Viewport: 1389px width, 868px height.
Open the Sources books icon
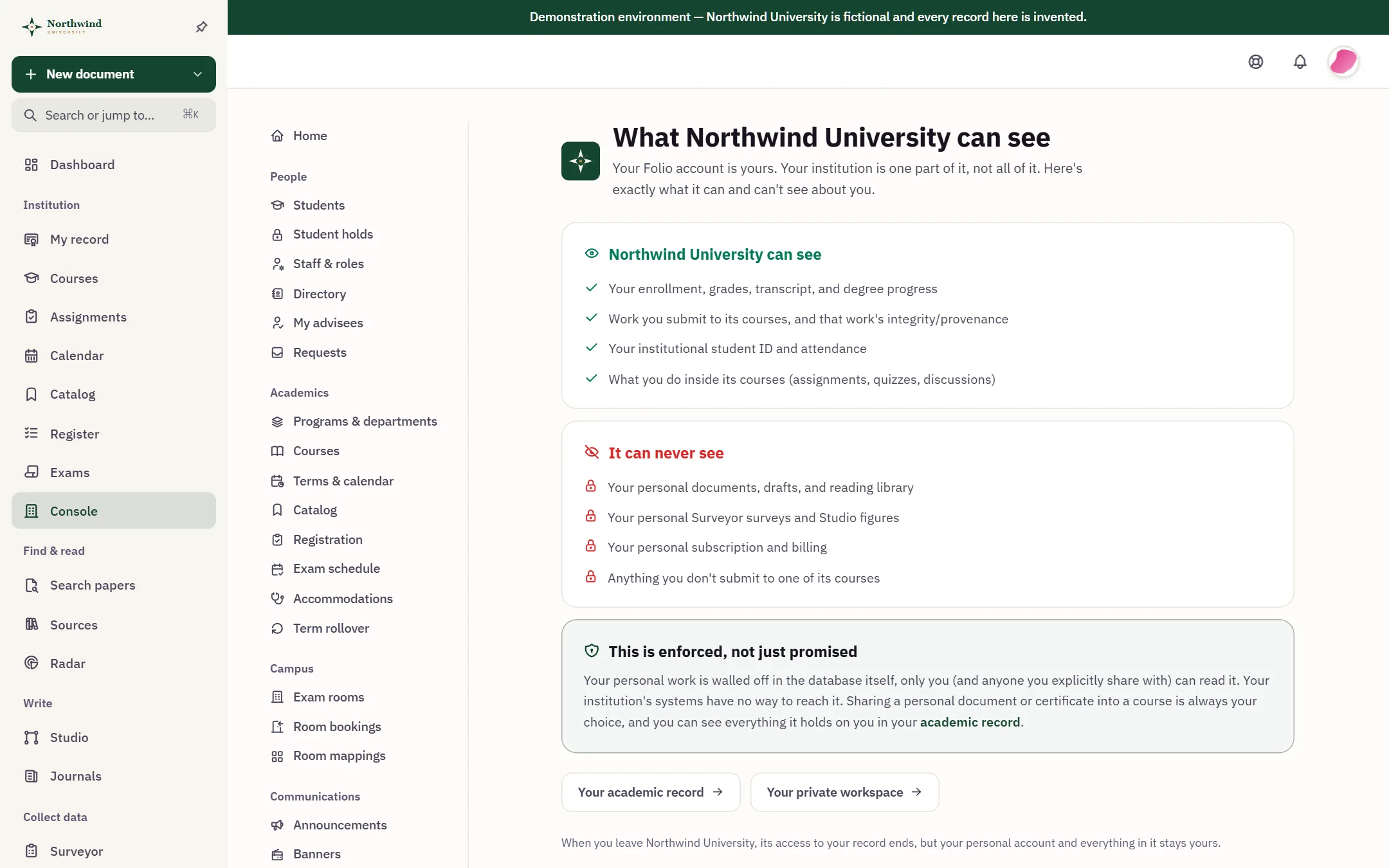click(x=32, y=624)
